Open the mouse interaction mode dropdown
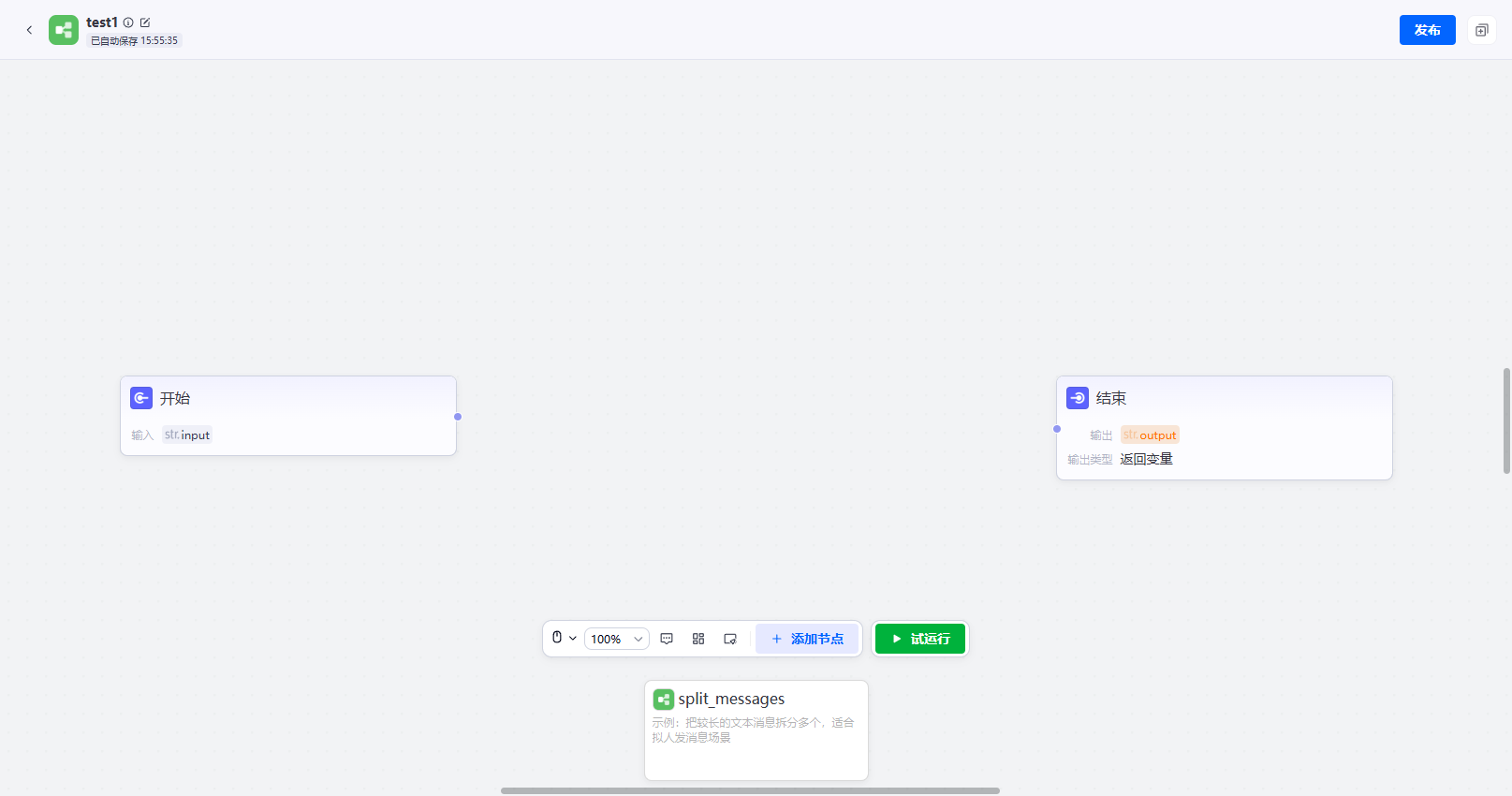 coord(564,638)
